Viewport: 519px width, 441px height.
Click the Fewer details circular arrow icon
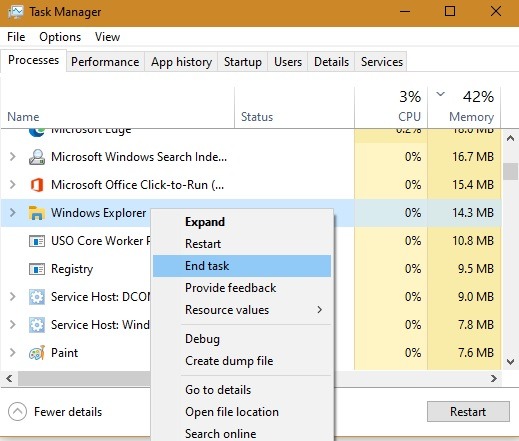click(x=17, y=412)
